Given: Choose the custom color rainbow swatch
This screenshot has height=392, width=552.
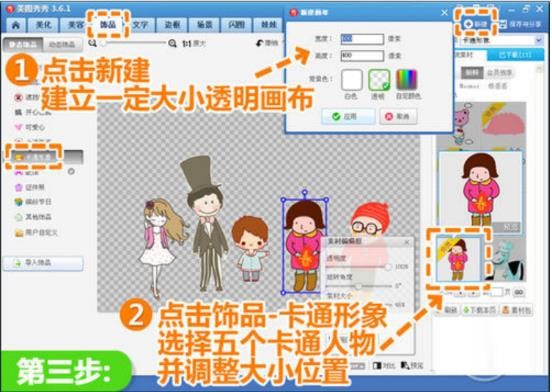Looking at the screenshot, I should coord(407,80).
